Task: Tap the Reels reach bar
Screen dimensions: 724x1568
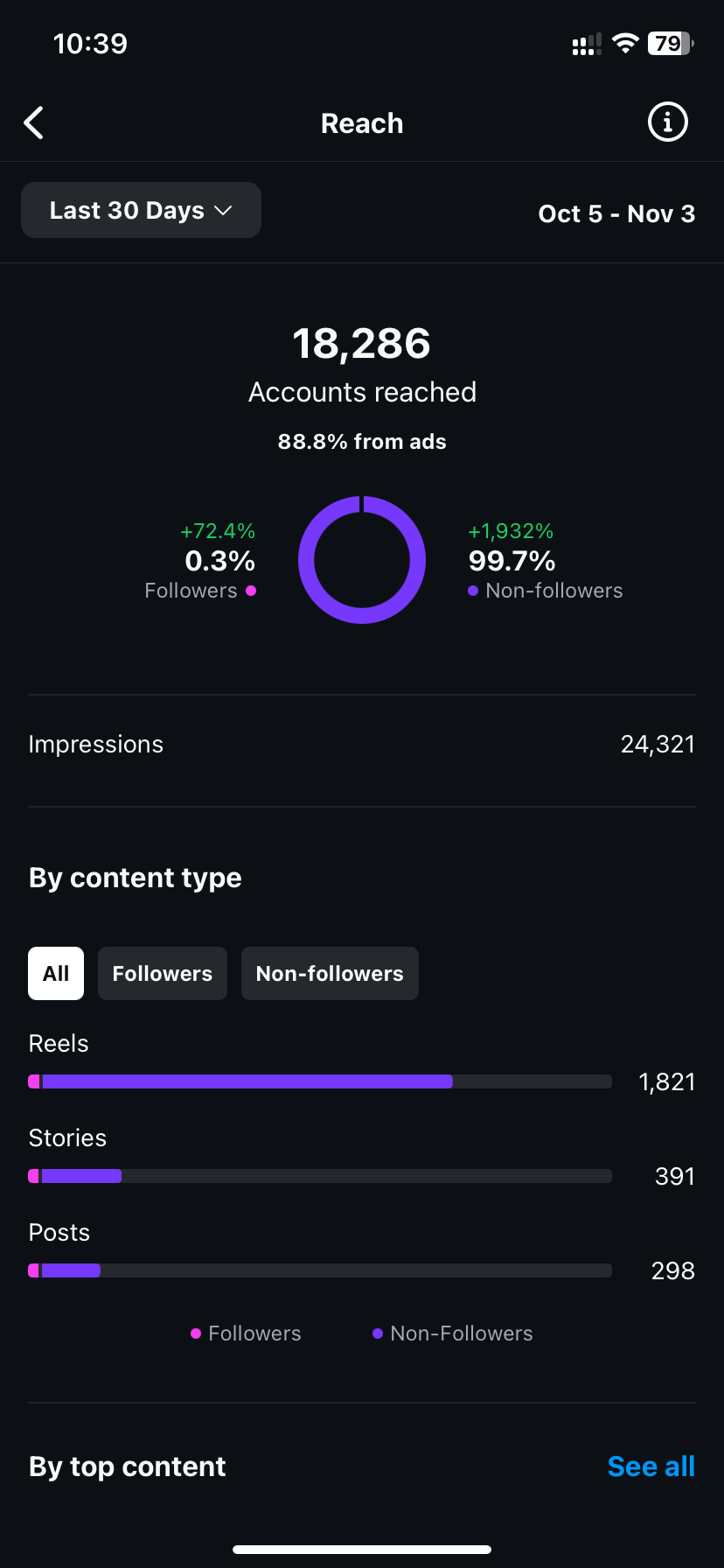Action: 320,1081
